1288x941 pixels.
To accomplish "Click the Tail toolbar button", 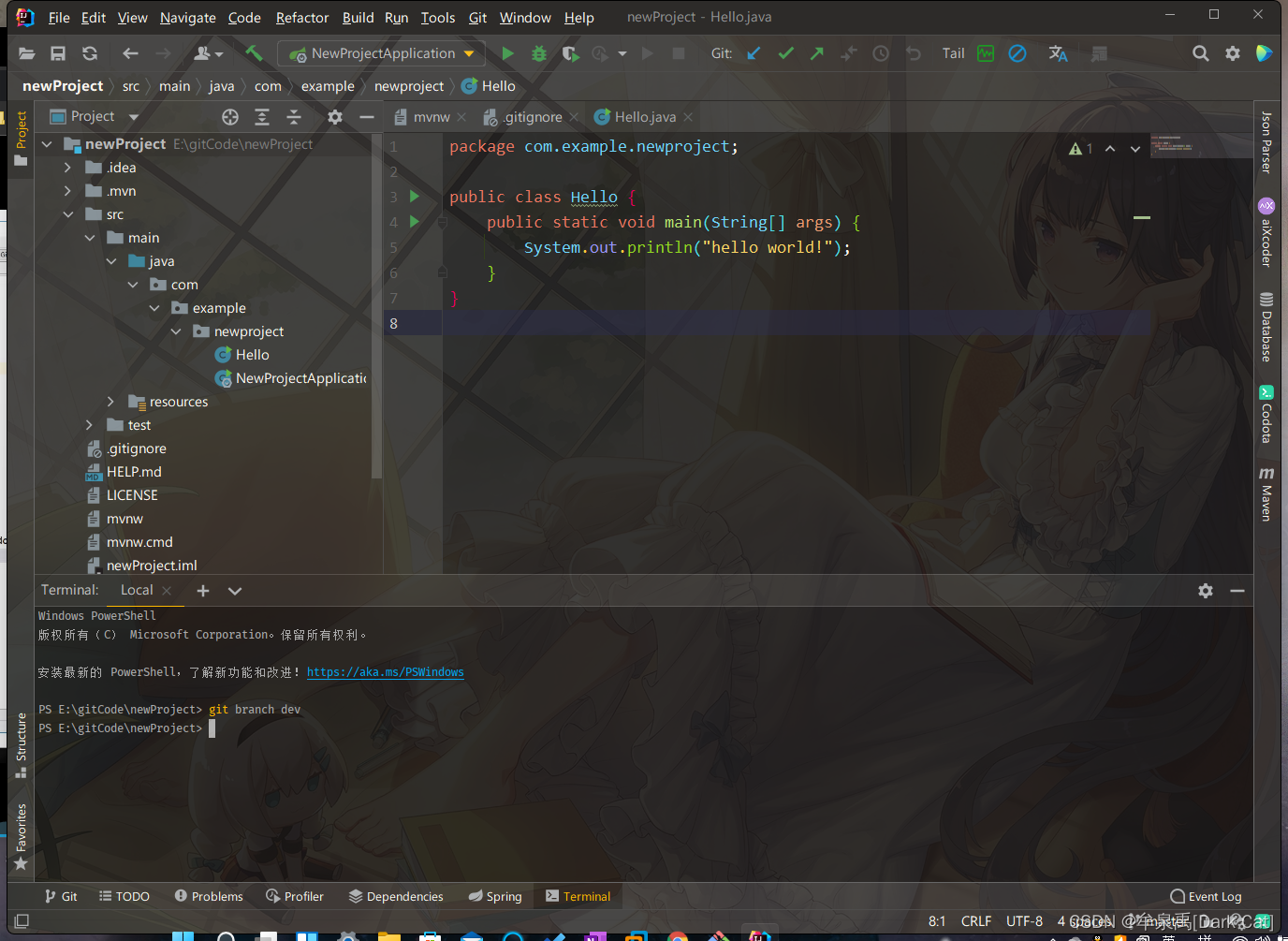I will point(953,53).
